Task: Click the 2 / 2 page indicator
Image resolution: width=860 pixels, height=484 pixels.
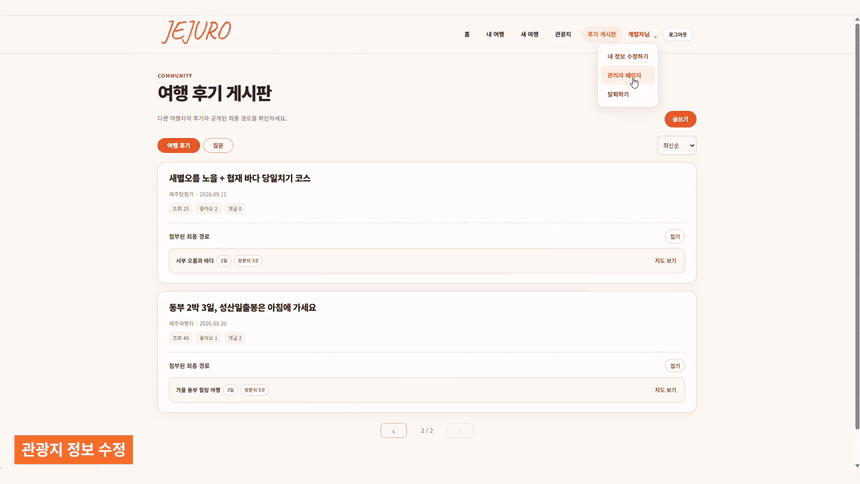Action: click(427, 431)
